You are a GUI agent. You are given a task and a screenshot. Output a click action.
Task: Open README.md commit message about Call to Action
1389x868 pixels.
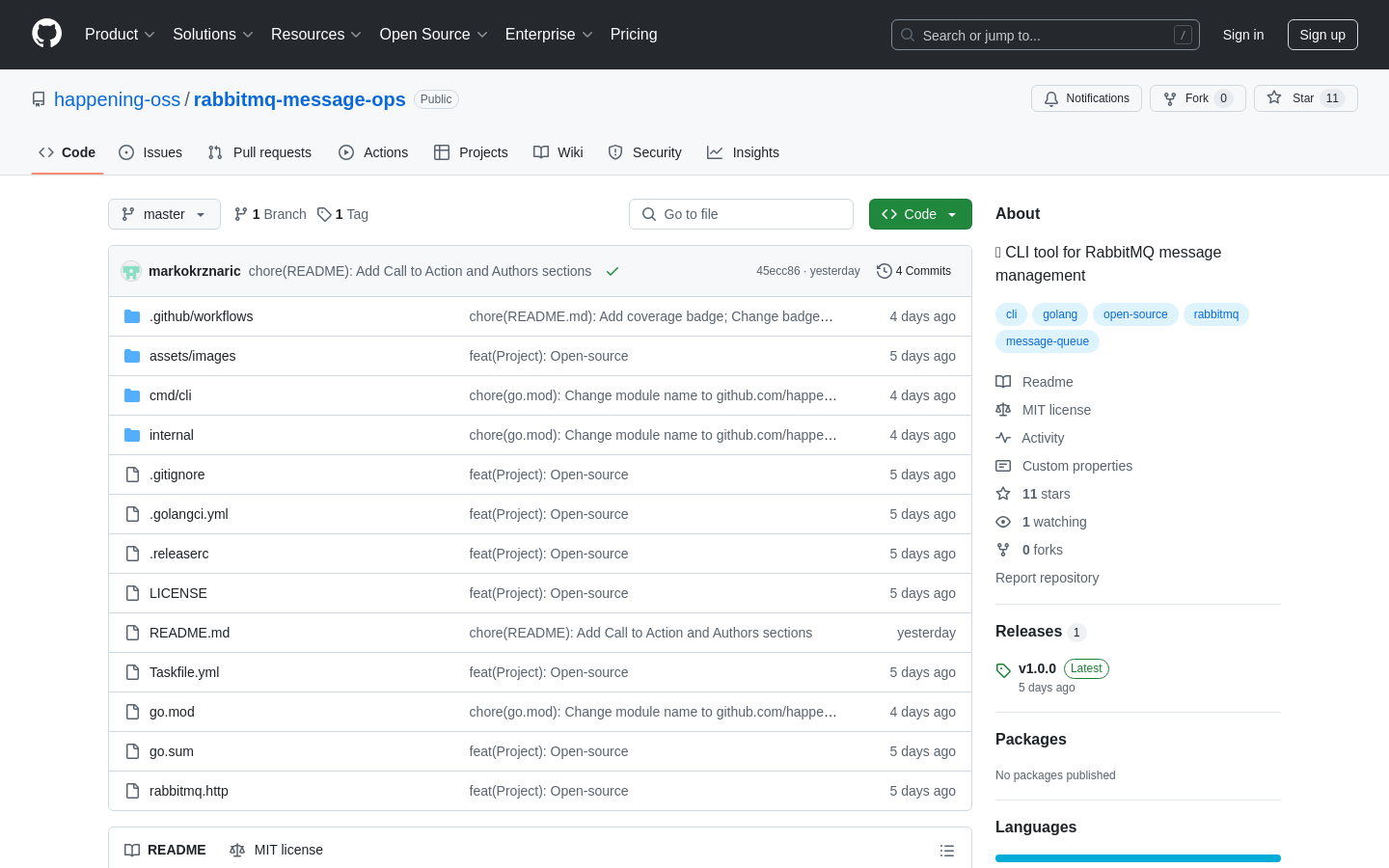point(640,633)
